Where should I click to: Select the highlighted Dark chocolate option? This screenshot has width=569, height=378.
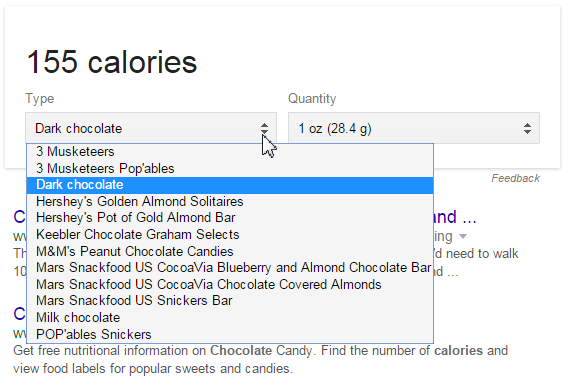click(x=230, y=185)
